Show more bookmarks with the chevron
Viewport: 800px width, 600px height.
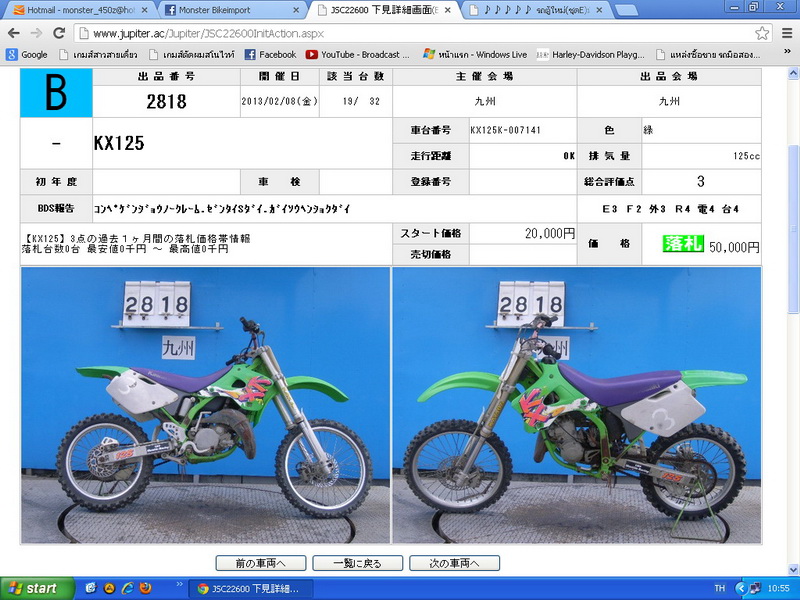[x=787, y=52]
